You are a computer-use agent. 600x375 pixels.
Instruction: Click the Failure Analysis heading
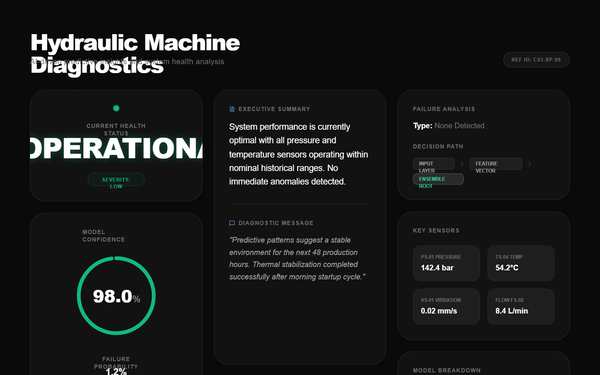pyautogui.click(x=444, y=109)
